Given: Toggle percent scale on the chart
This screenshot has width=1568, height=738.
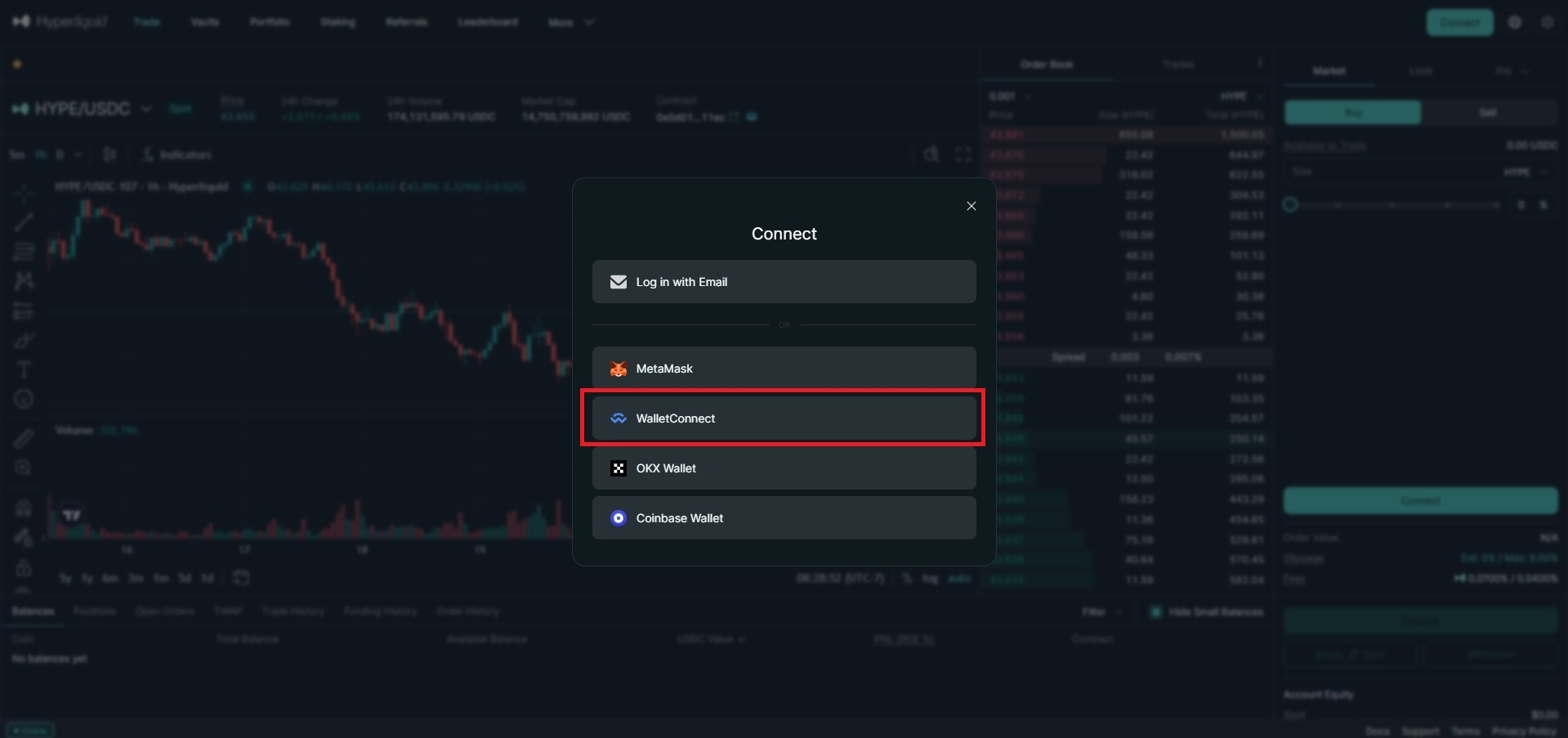Looking at the screenshot, I should tap(906, 578).
